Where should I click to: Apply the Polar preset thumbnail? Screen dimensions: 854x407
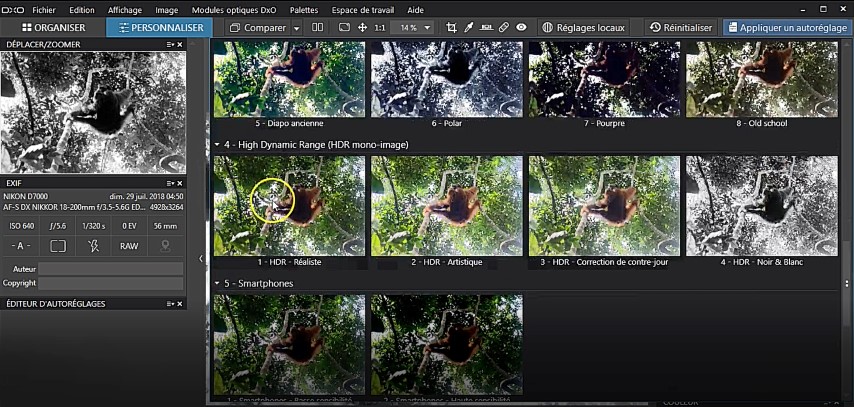pyautogui.click(x=447, y=79)
